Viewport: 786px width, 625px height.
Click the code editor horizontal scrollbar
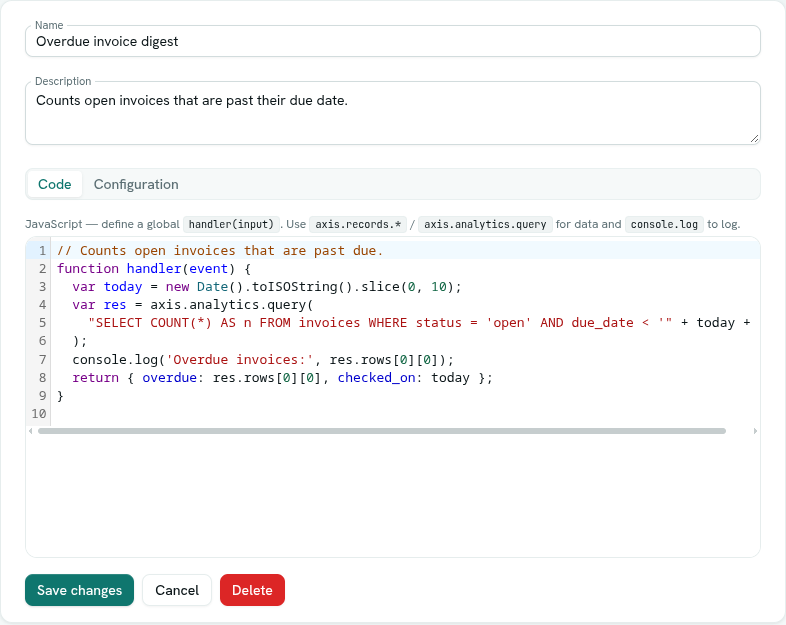pos(382,431)
